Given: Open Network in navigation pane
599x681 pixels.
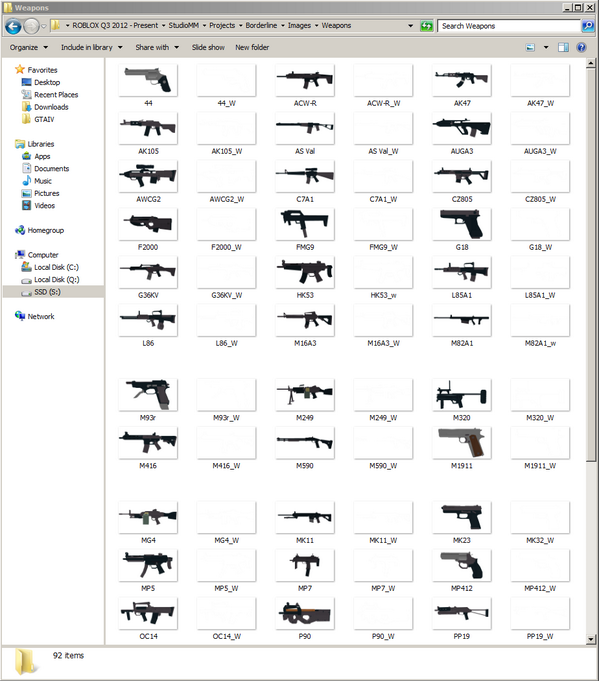Looking at the screenshot, I should point(35,316).
